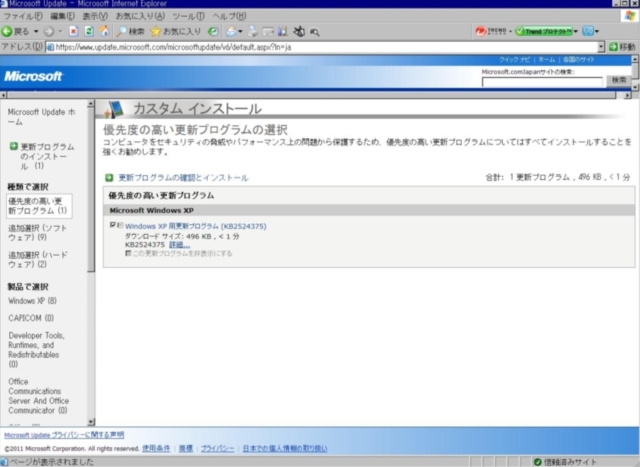
Task: Go to the Home page icon
Action: (104, 31)
